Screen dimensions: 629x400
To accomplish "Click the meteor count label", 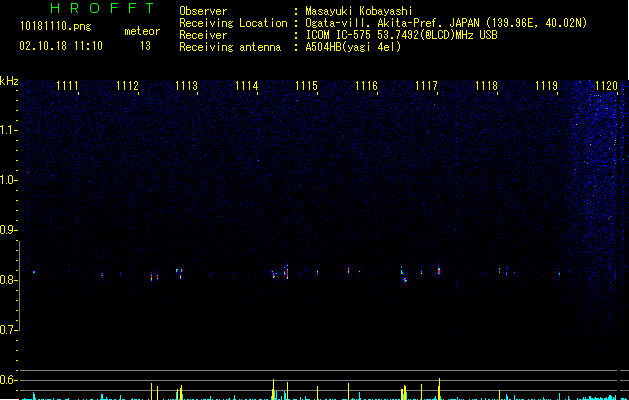I will pyautogui.click(x=142, y=31).
